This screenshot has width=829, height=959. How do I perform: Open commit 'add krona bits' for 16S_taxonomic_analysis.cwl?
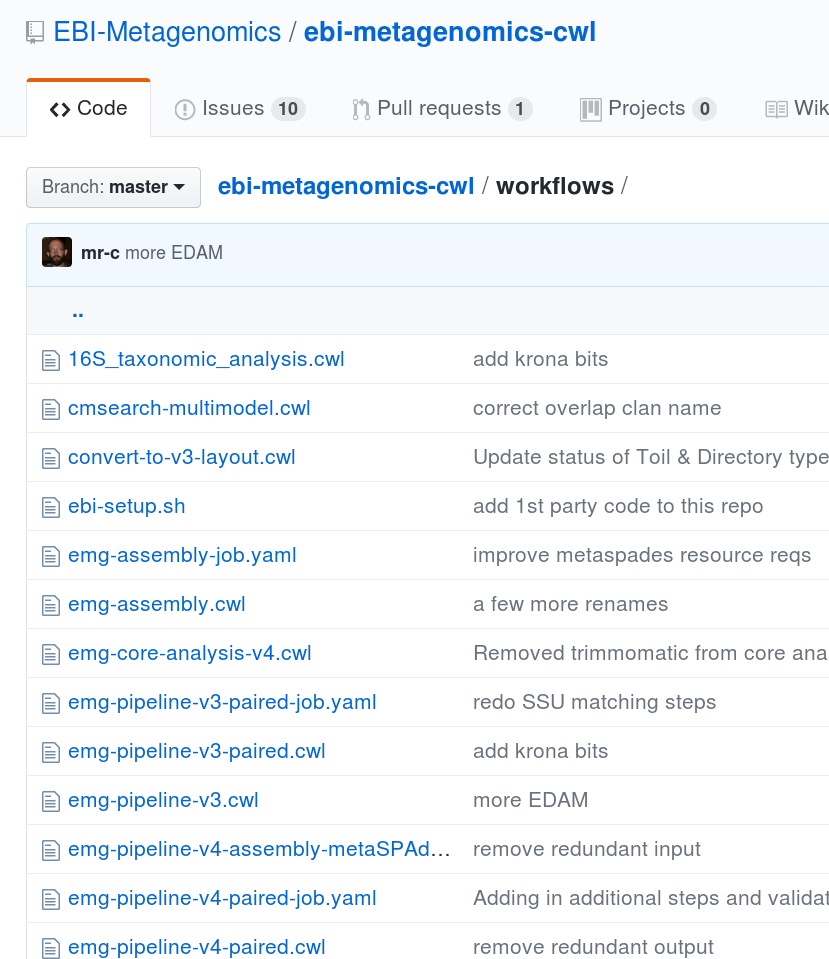(541, 359)
